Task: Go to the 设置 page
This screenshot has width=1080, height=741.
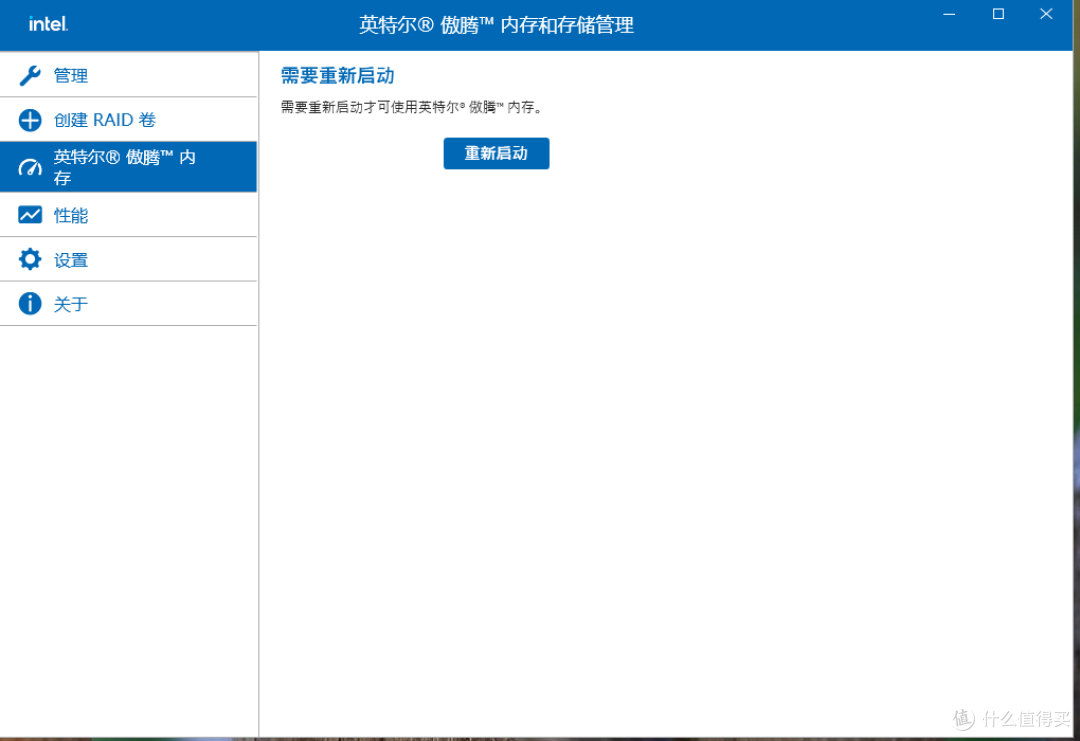Action: tap(129, 260)
